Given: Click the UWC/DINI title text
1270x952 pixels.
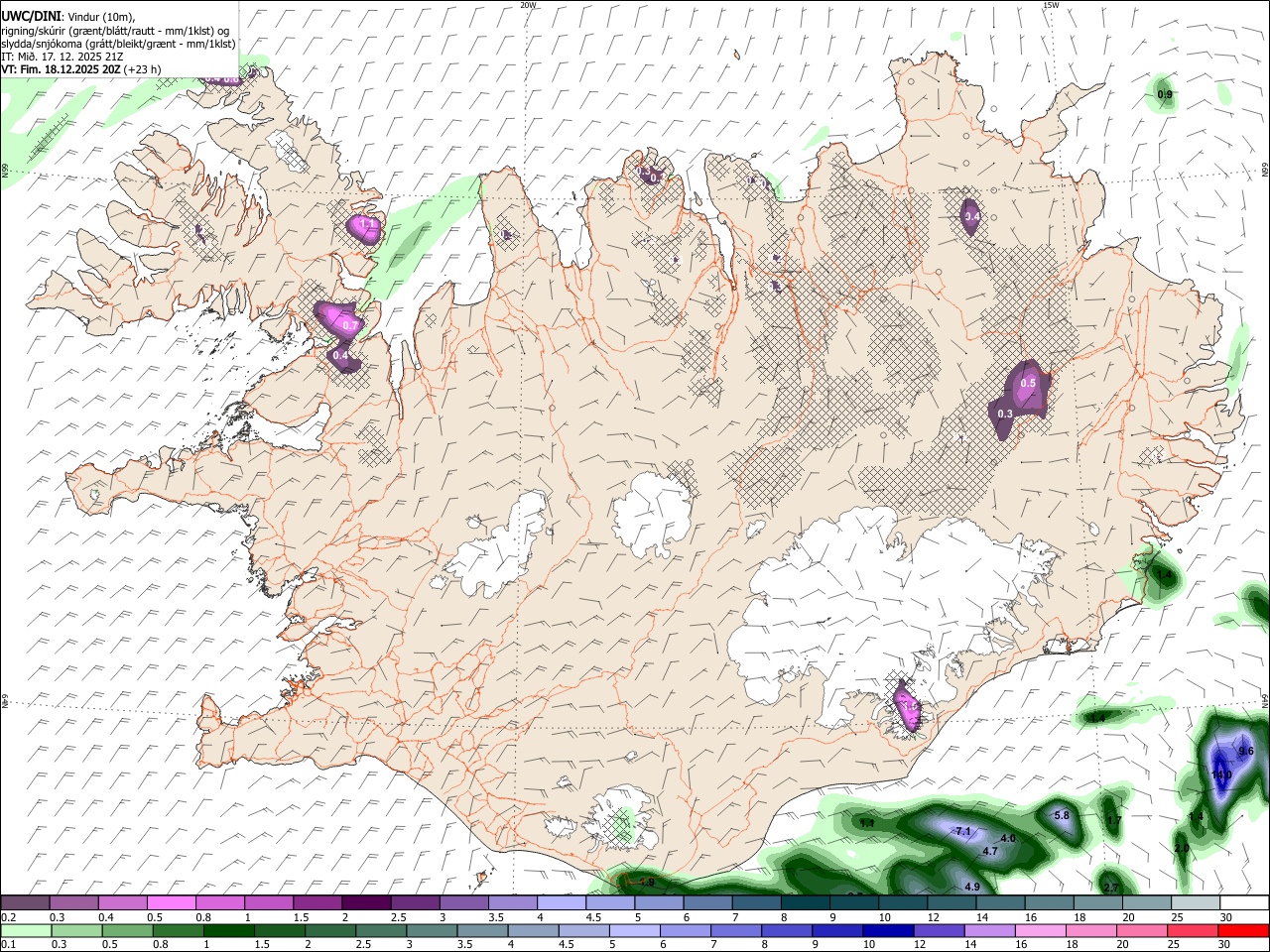Looking at the screenshot, I should click(30, 17).
